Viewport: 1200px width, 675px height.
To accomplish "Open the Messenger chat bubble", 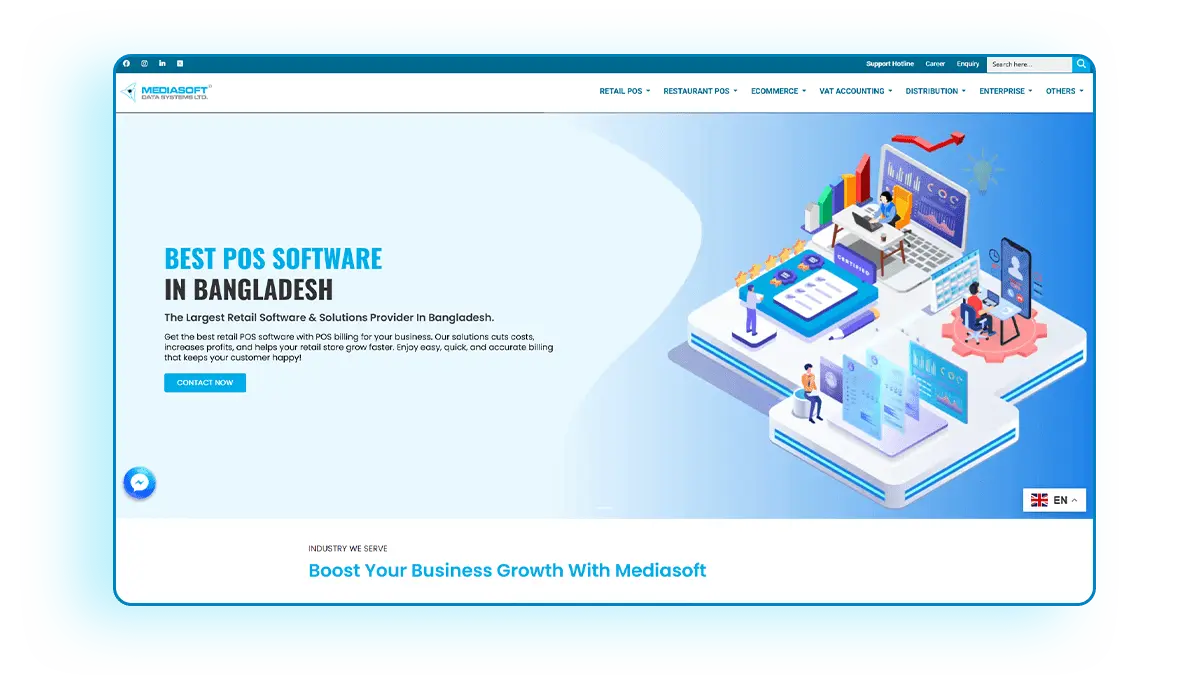I will coord(140,484).
